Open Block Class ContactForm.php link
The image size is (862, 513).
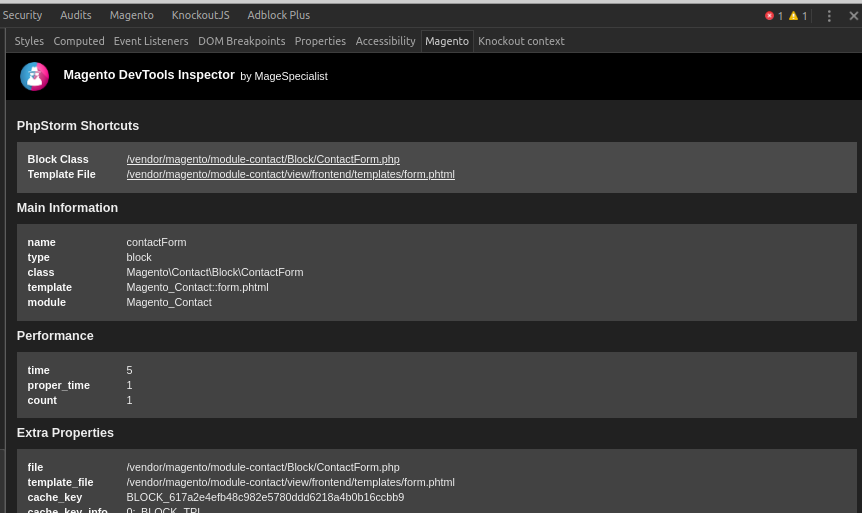263,159
